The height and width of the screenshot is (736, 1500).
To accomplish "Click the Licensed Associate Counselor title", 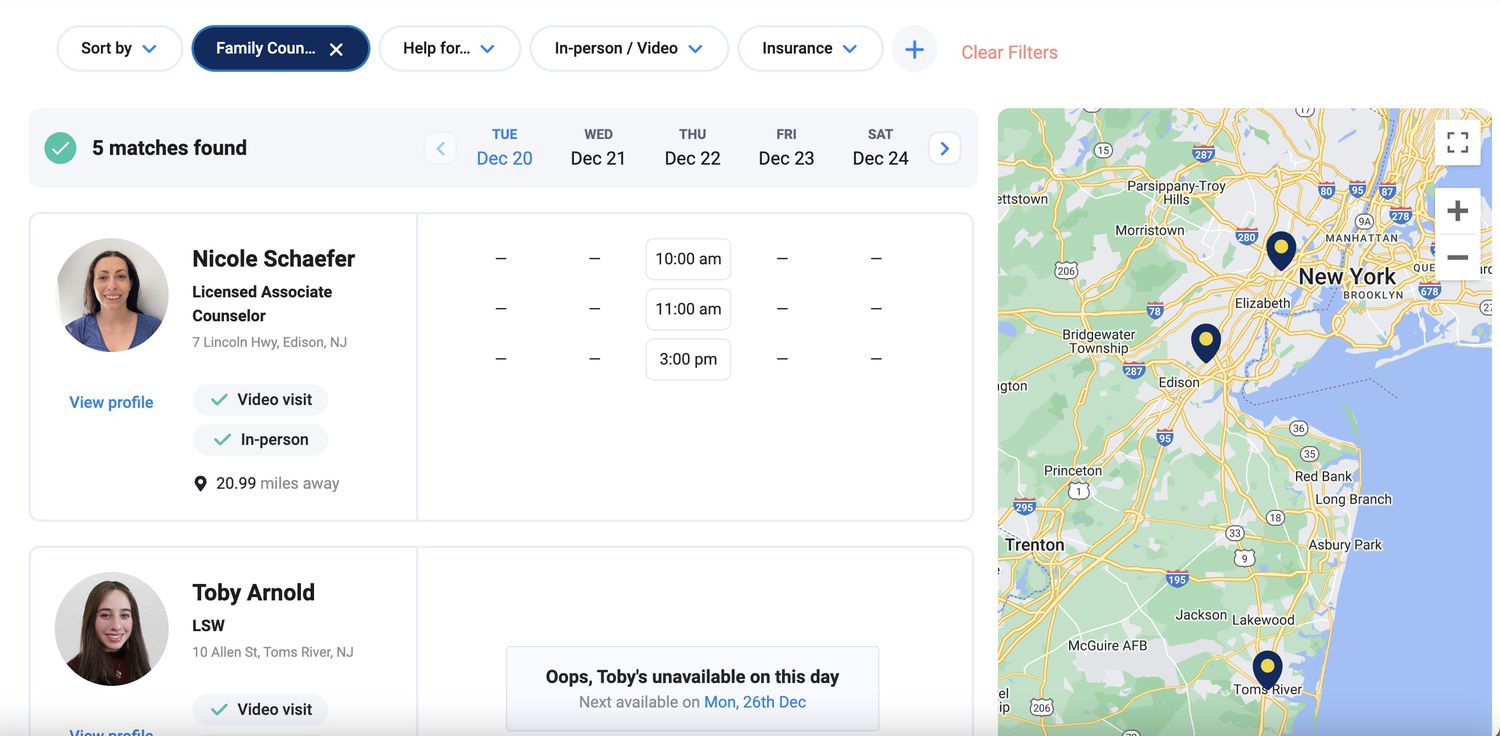I will coord(262,303).
